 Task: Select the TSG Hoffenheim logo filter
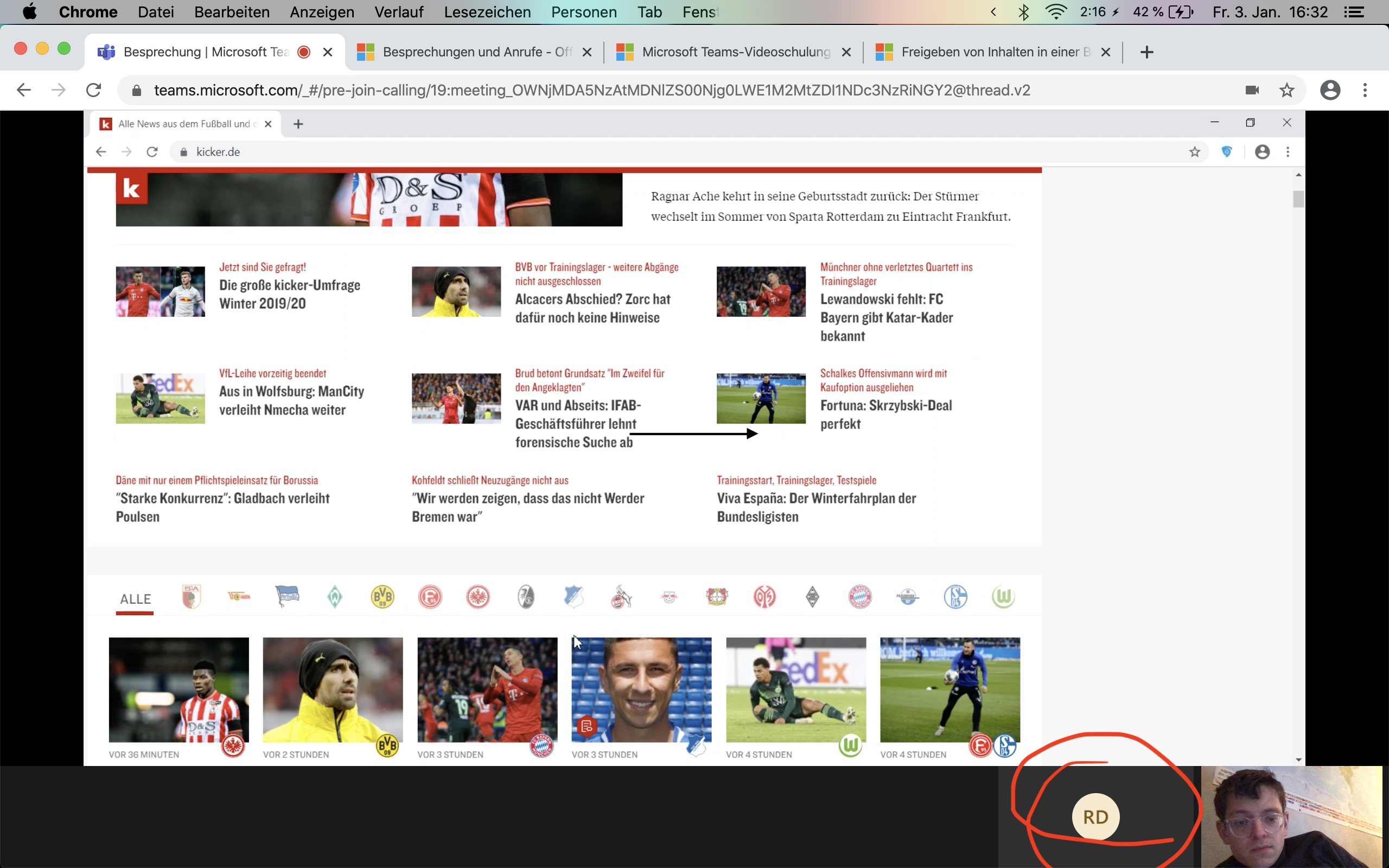tap(574, 597)
